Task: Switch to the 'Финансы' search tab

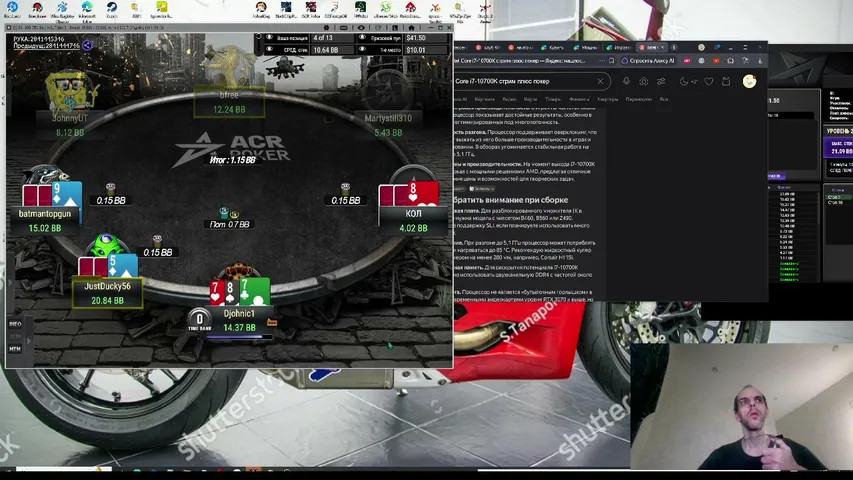Action: 579,99
